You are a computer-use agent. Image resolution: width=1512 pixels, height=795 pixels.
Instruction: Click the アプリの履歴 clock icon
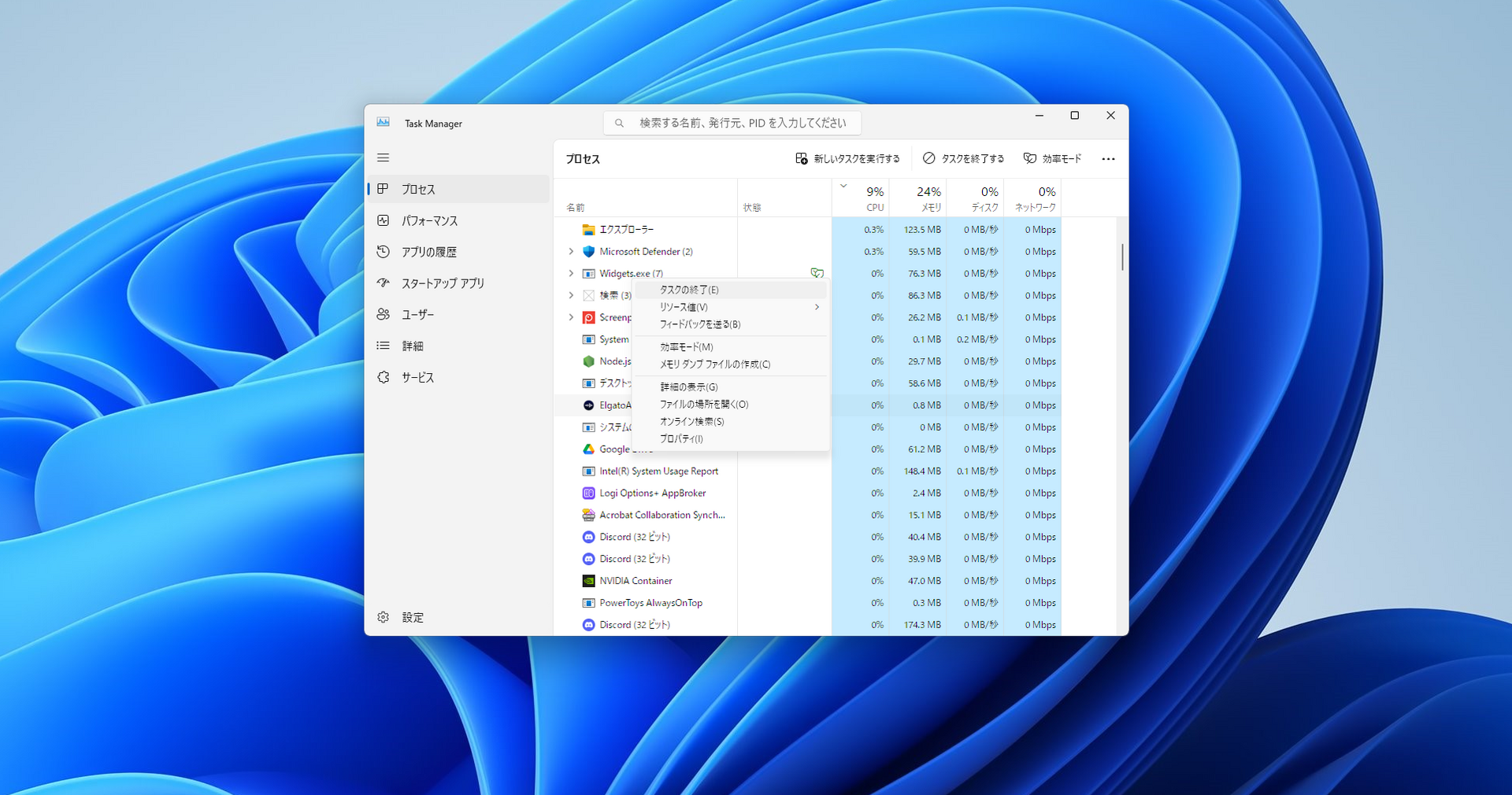pos(383,252)
